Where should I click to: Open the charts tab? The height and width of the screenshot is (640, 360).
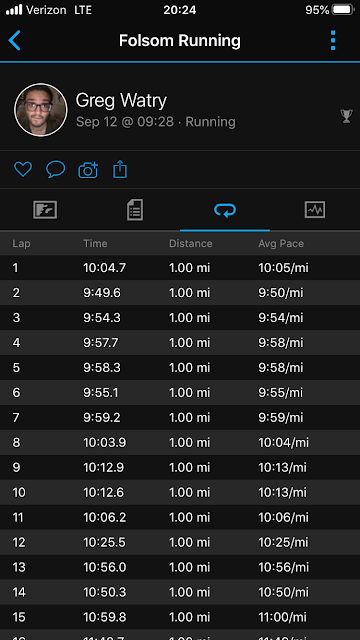(315, 210)
